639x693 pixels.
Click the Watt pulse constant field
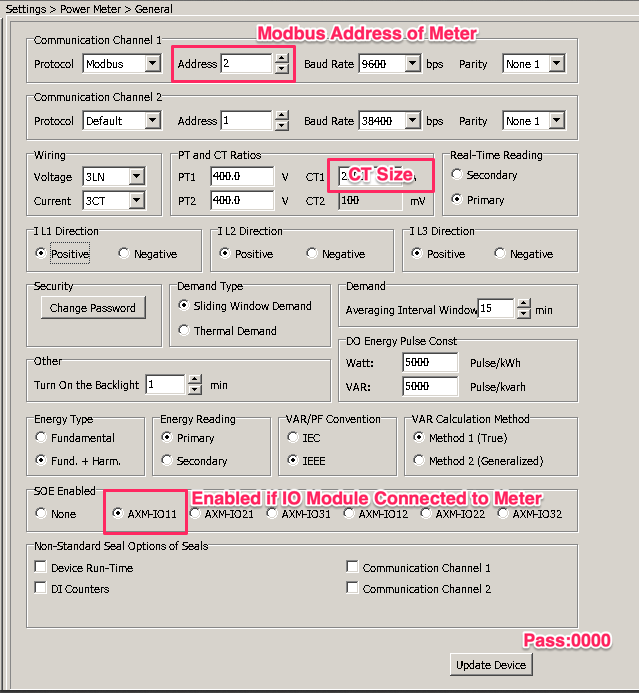430,362
